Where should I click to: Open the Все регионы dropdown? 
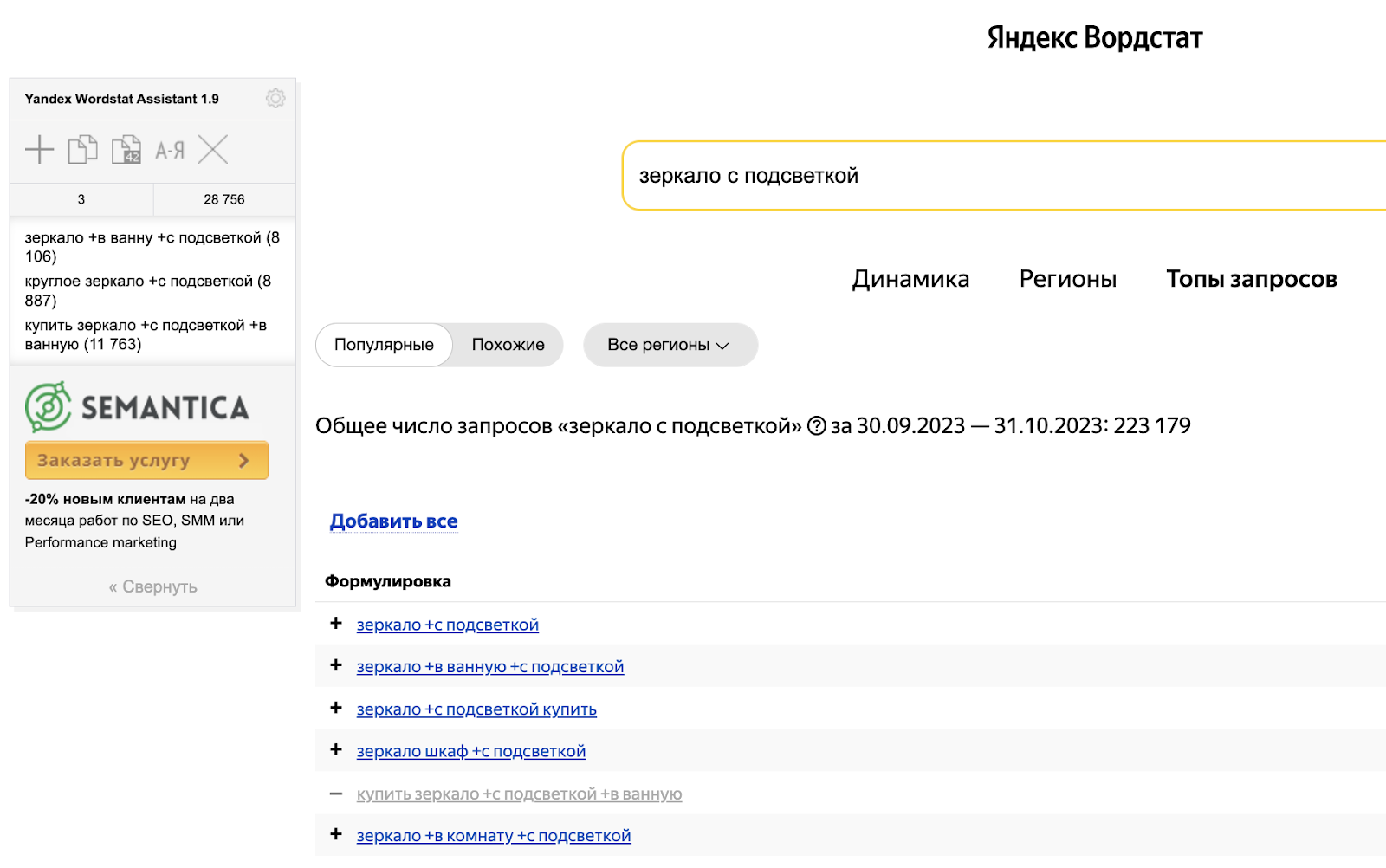click(x=670, y=345)
